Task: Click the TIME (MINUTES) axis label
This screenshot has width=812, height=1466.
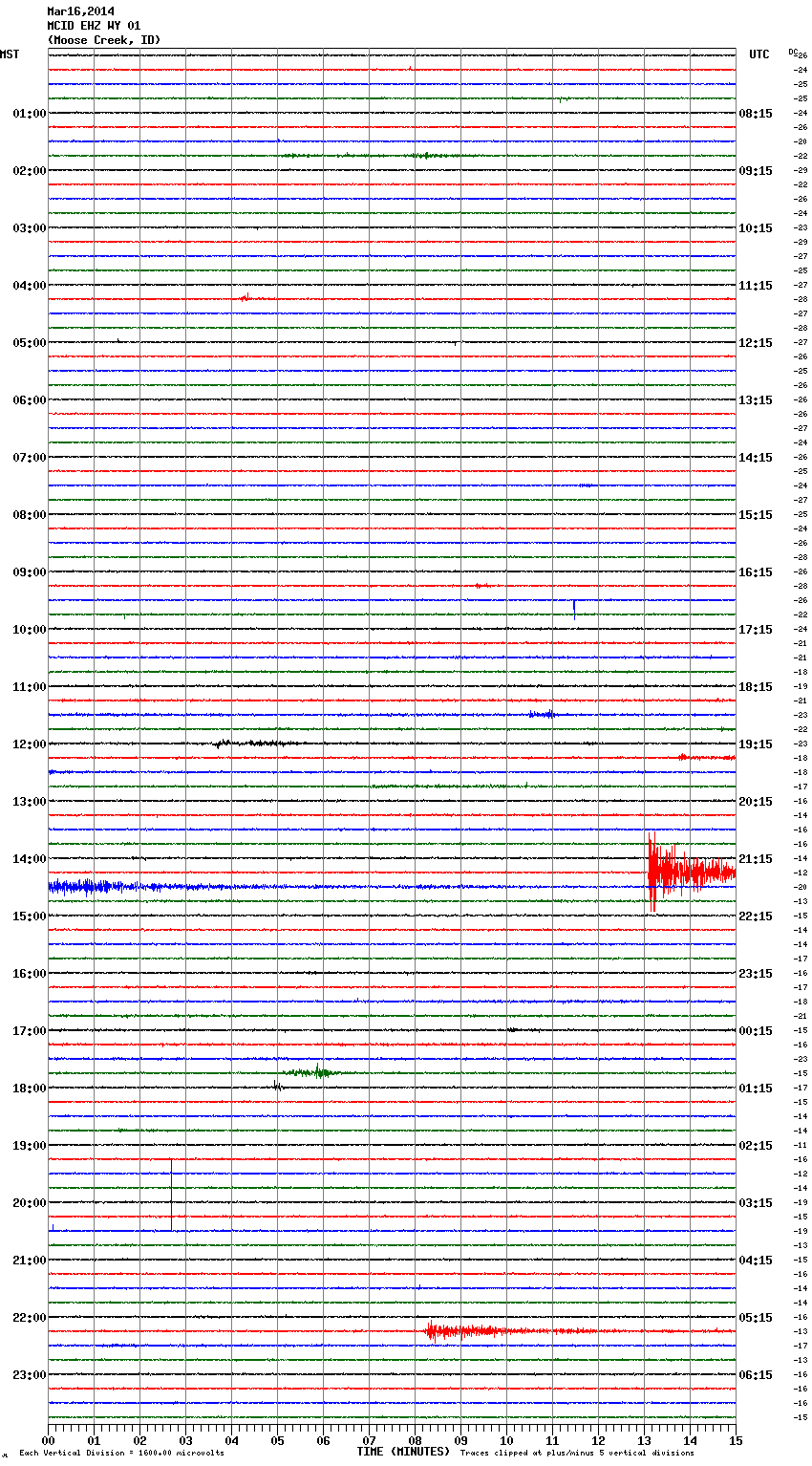Action: (x=403, y=1452)
